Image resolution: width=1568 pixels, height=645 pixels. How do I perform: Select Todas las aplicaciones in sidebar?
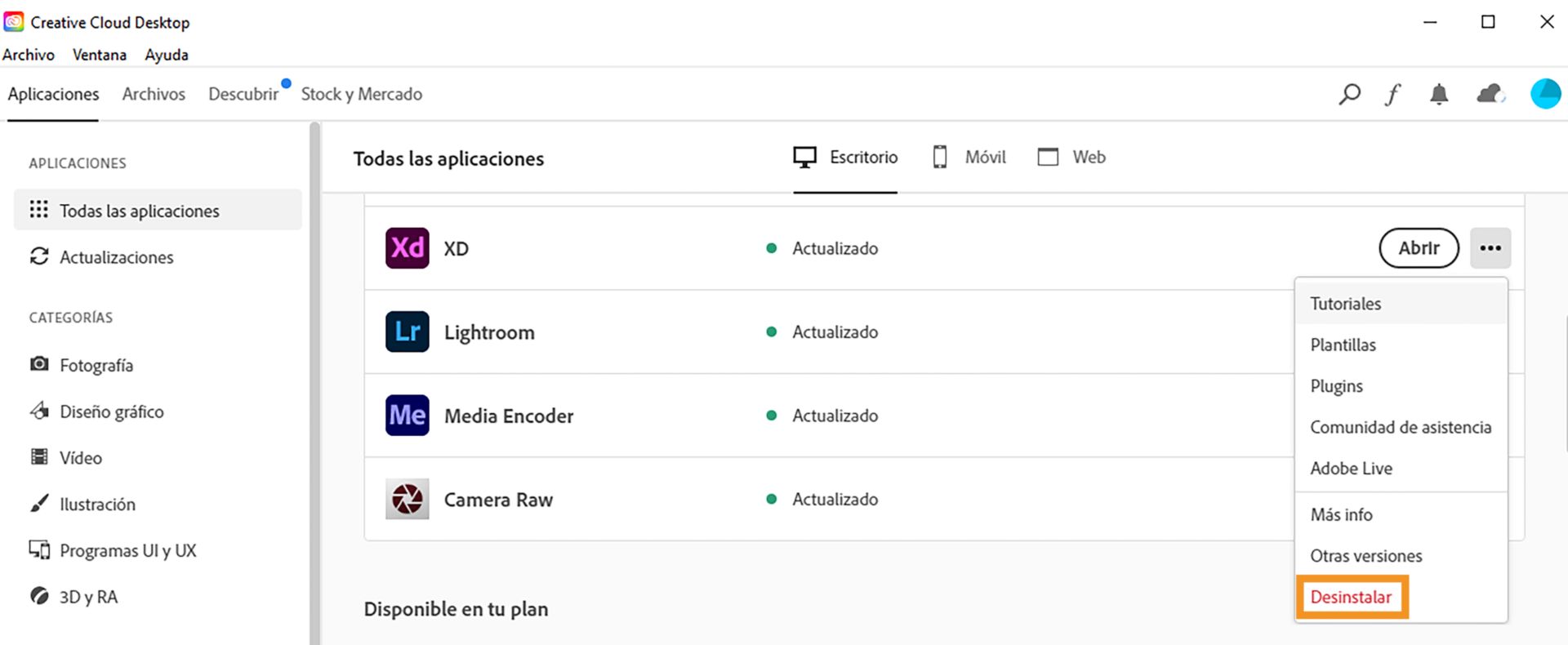(x=158, y=210)
